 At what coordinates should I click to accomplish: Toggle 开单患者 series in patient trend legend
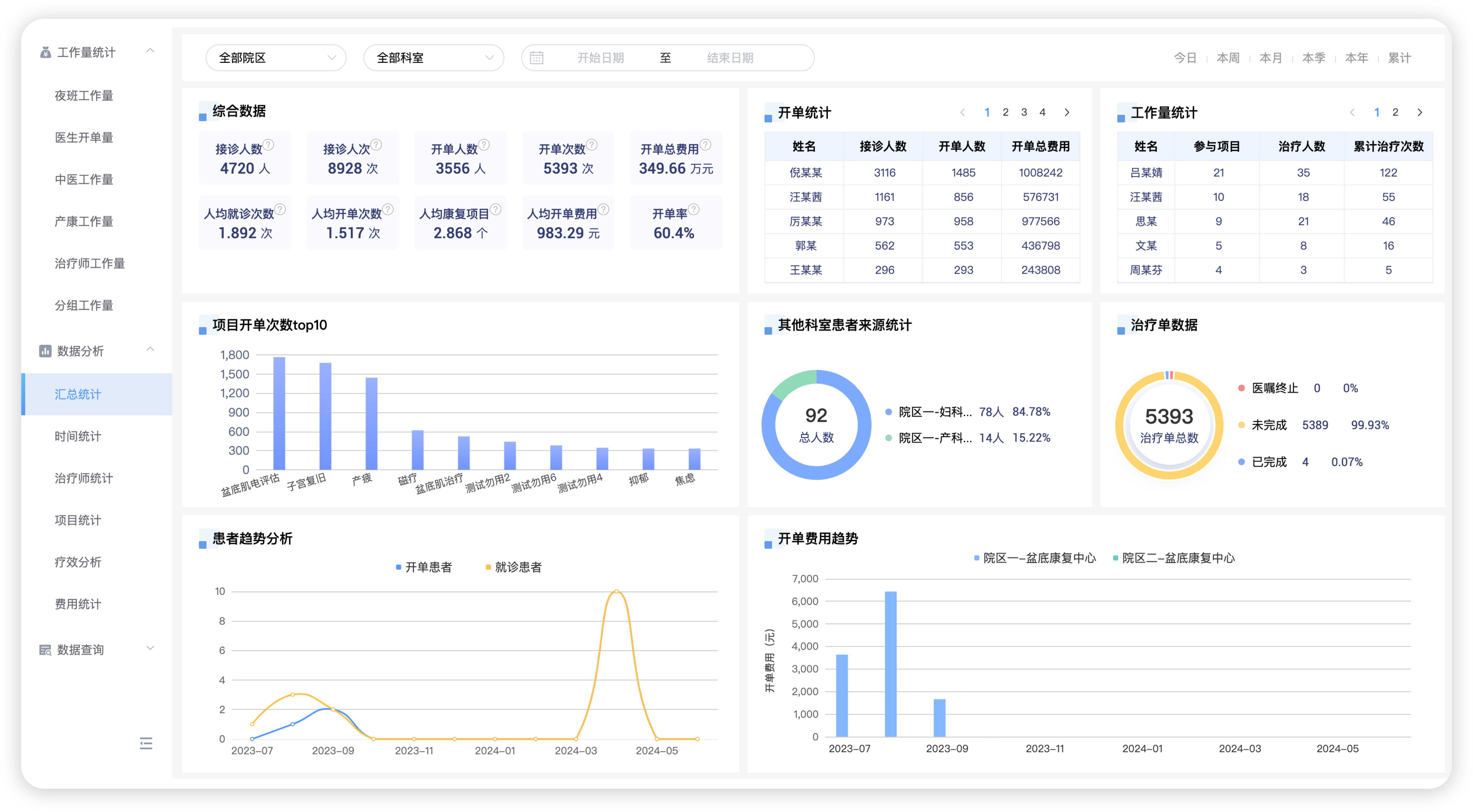(424, 567)
